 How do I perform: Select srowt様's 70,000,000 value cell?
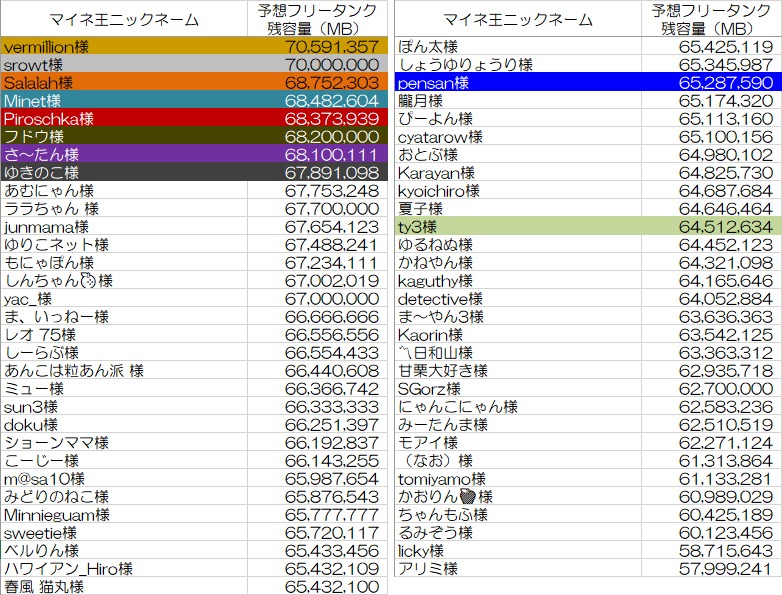coord(316,64)
